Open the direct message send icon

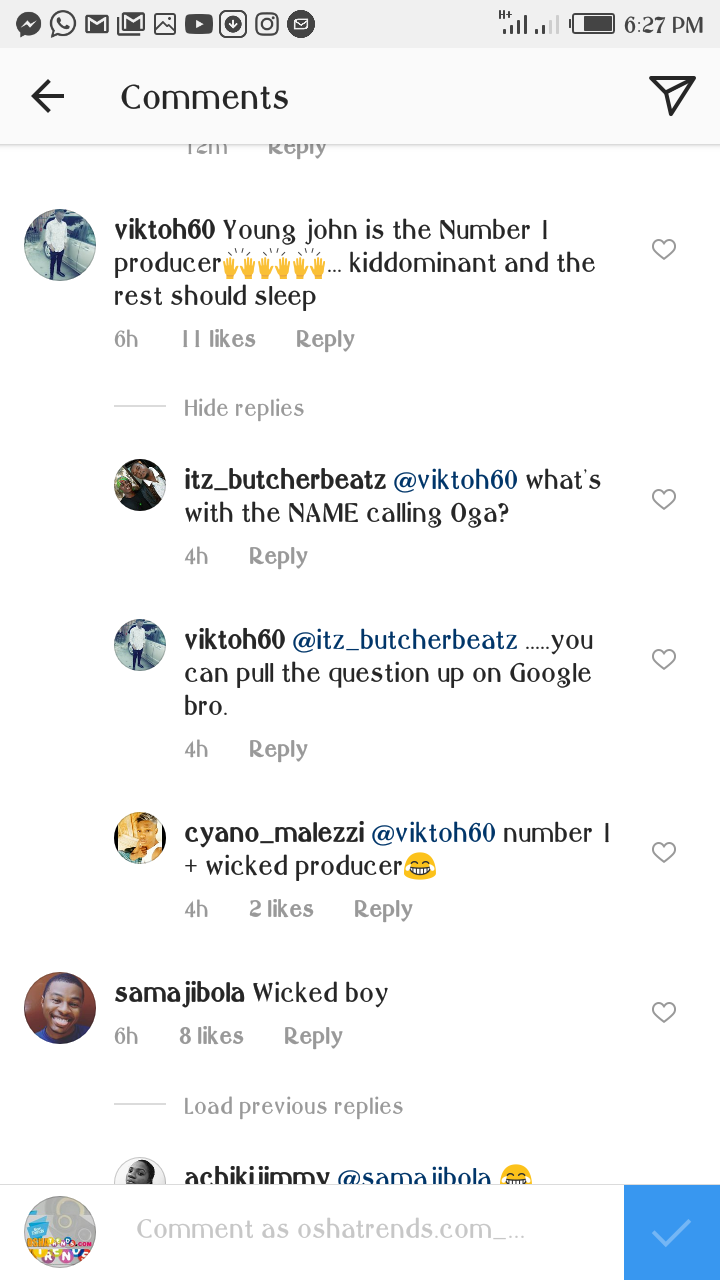[672, 96]
